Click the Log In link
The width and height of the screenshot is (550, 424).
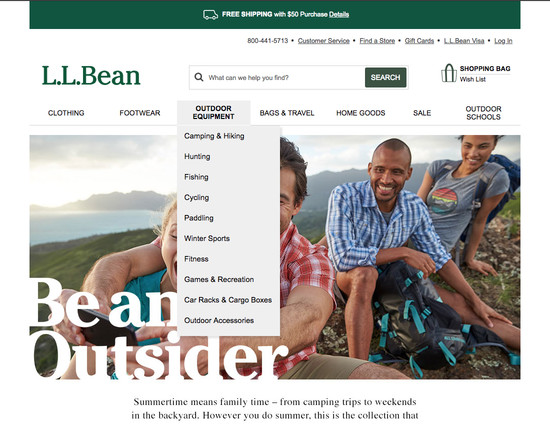tap(503, 41)
